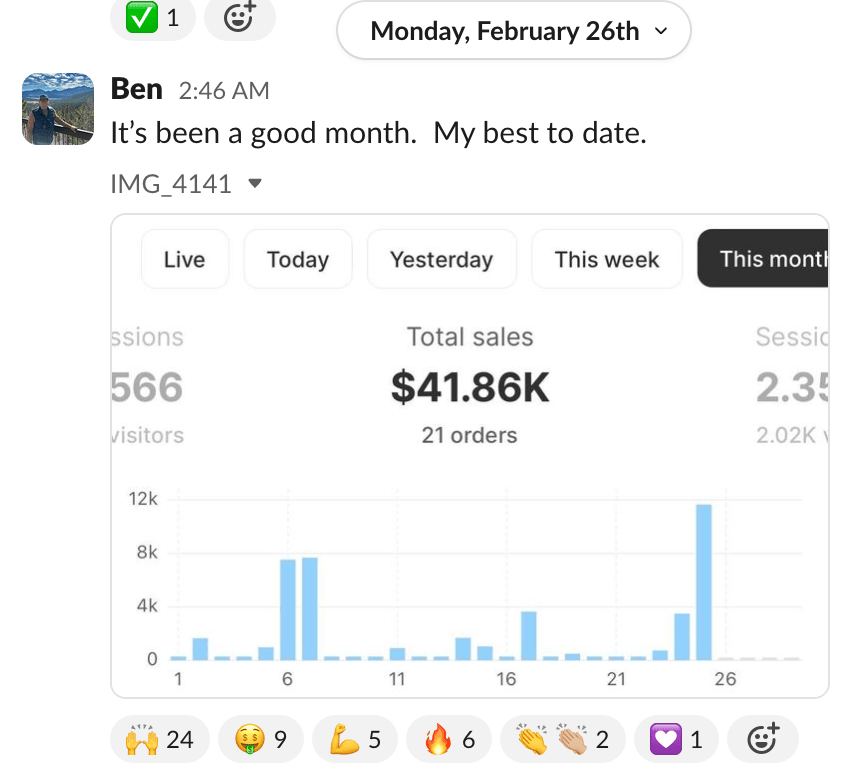
Task: Select the This month tab
Action: tap(765, 259)
